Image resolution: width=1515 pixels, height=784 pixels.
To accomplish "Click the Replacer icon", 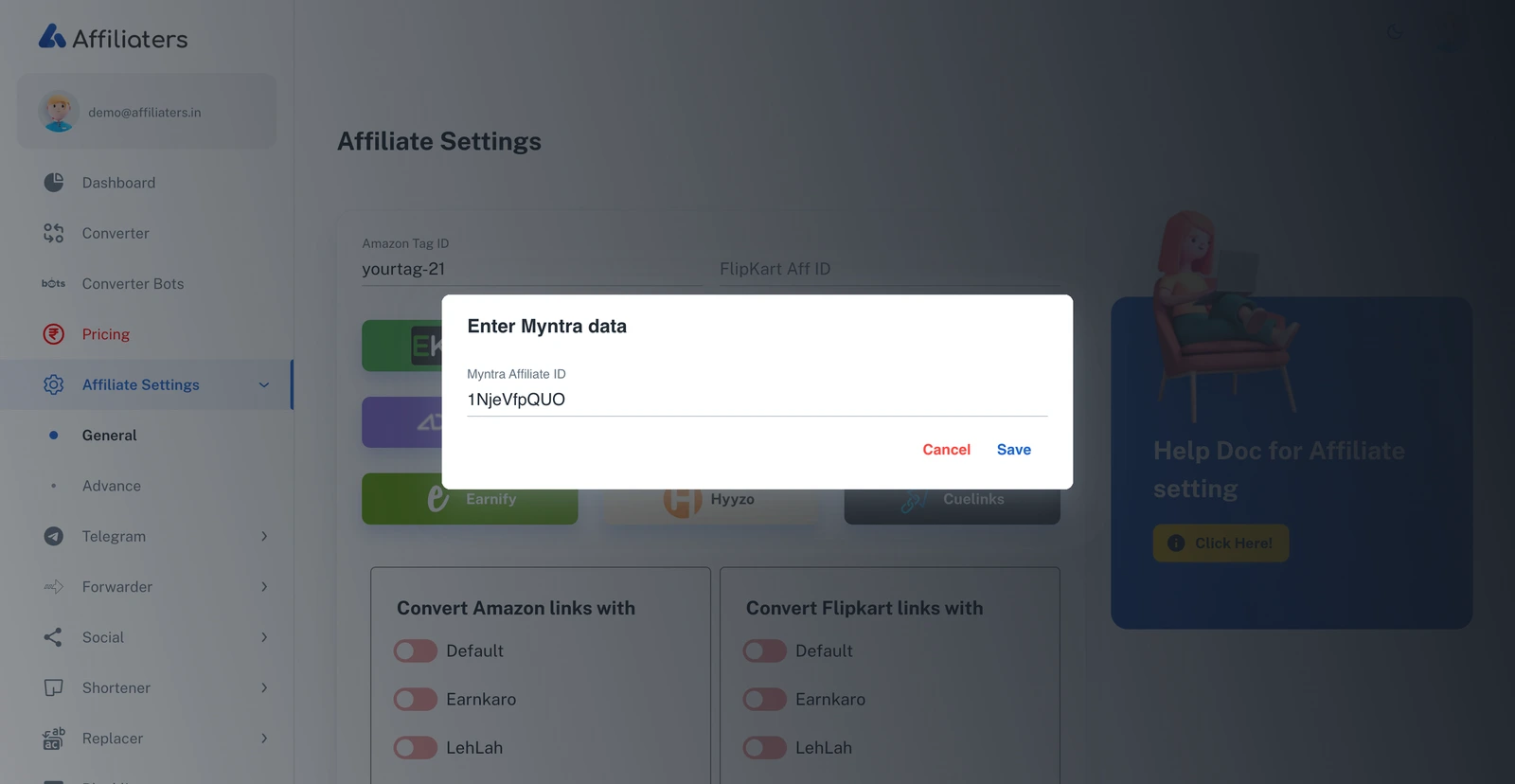I will (x=54, y=739).
